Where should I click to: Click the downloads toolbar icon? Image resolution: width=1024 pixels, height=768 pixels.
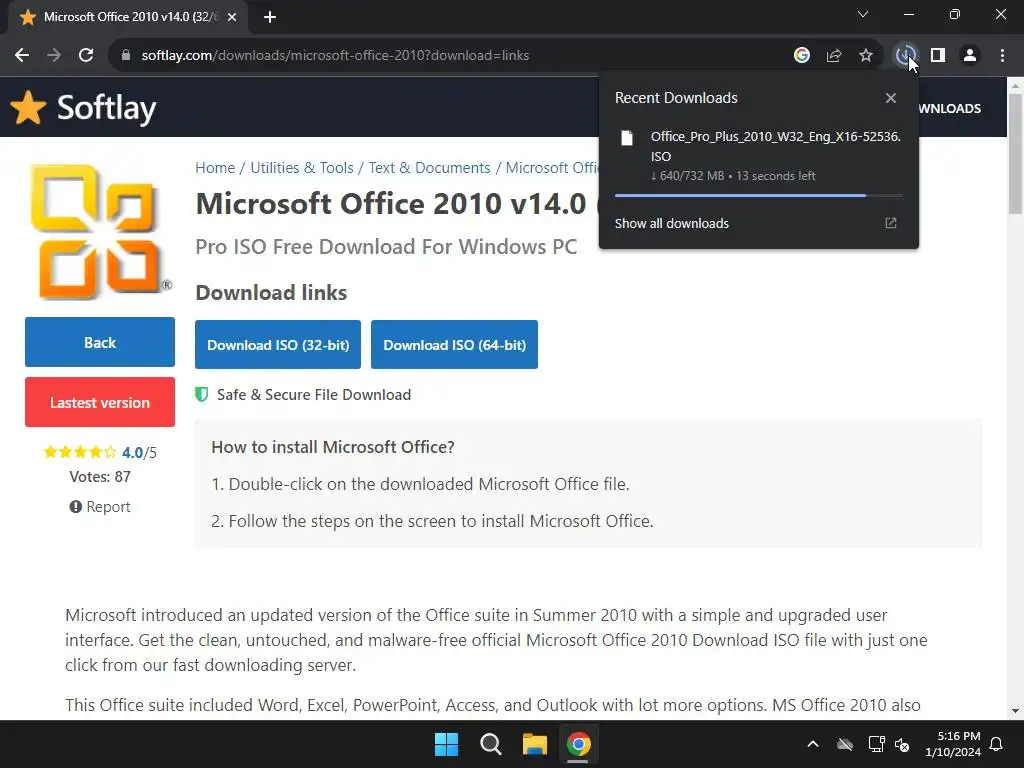point(905,56)
